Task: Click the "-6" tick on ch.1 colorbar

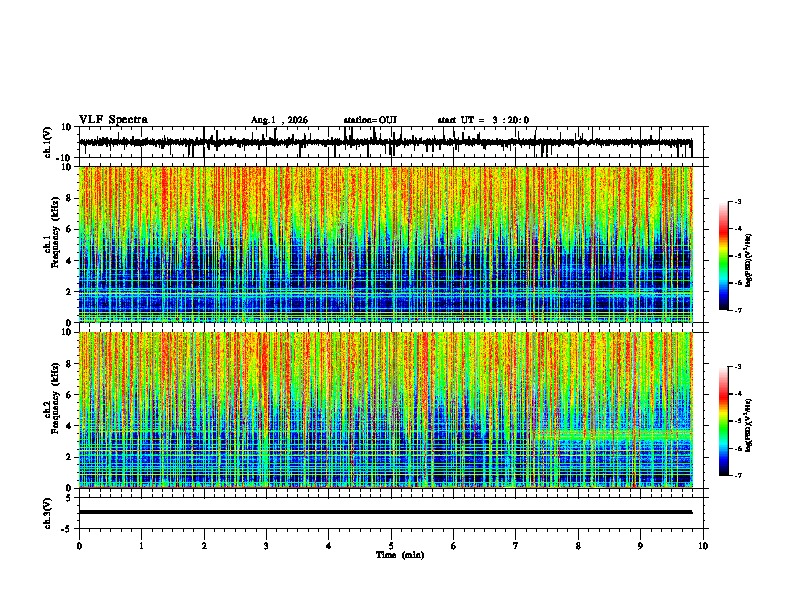Action: click(x=737, y=283)
